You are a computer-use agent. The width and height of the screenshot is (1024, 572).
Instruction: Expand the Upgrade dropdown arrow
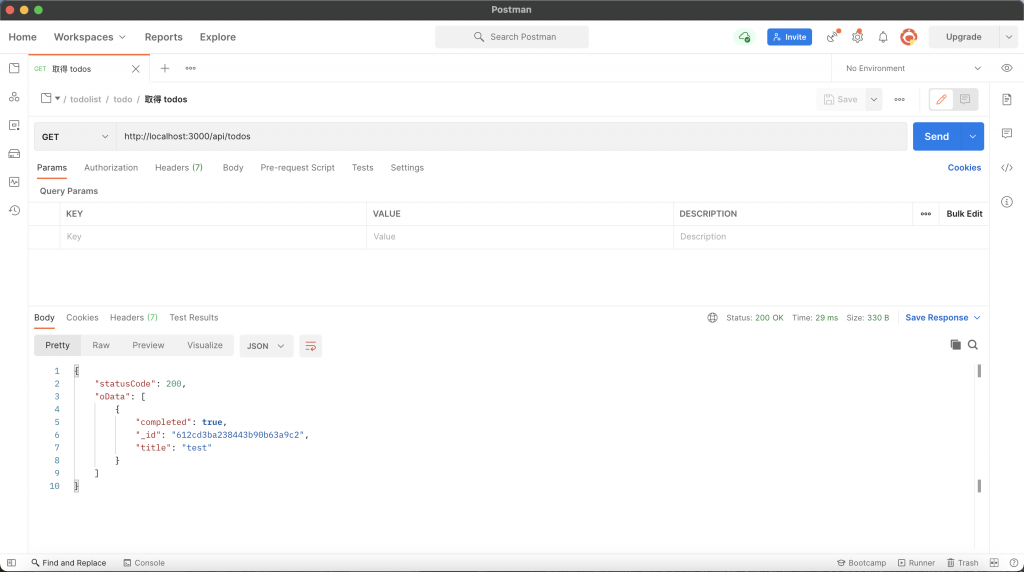(x=1008, y=37)
